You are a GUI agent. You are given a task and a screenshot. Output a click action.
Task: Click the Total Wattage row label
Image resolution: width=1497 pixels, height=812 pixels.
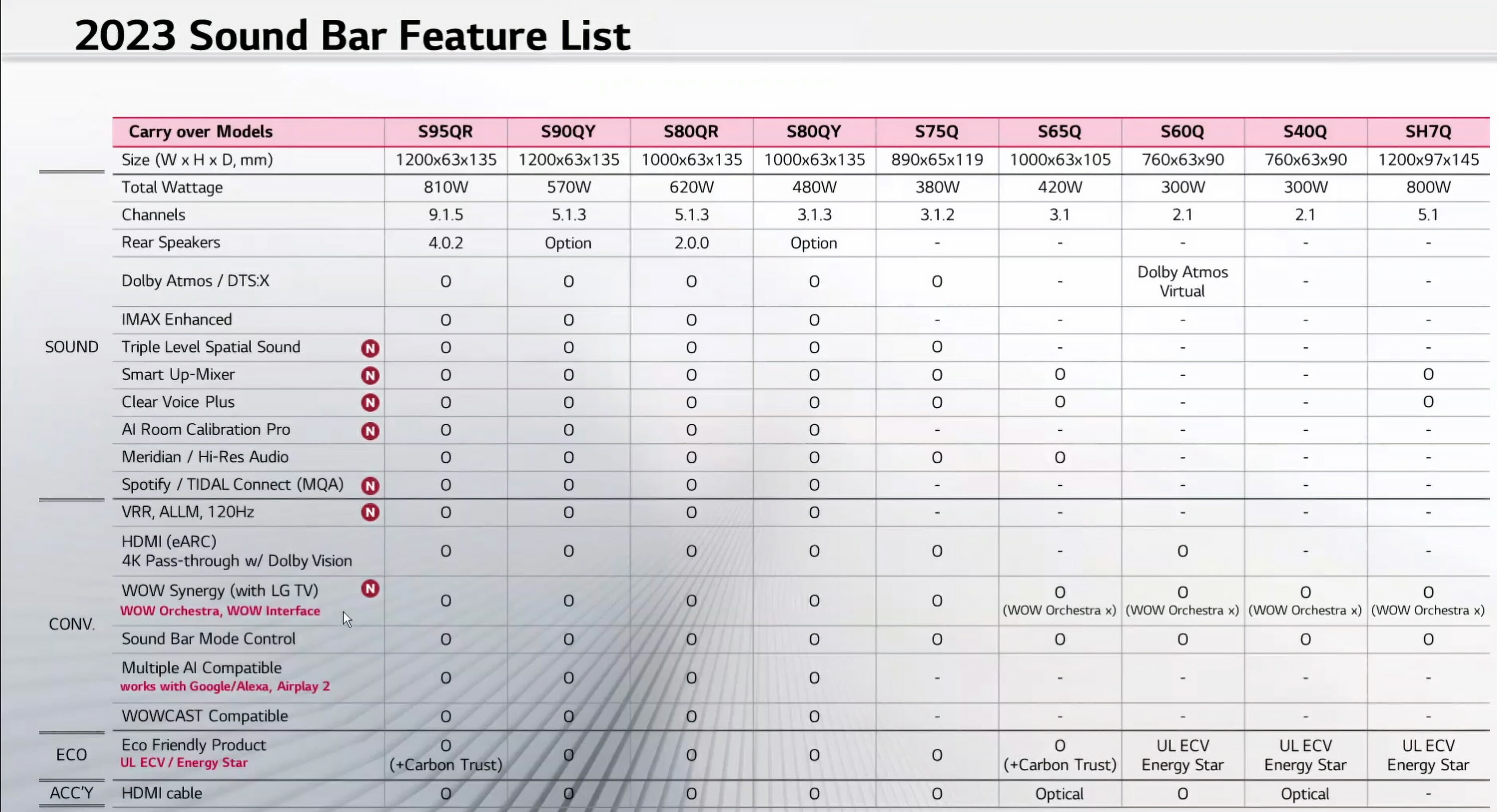172,187
